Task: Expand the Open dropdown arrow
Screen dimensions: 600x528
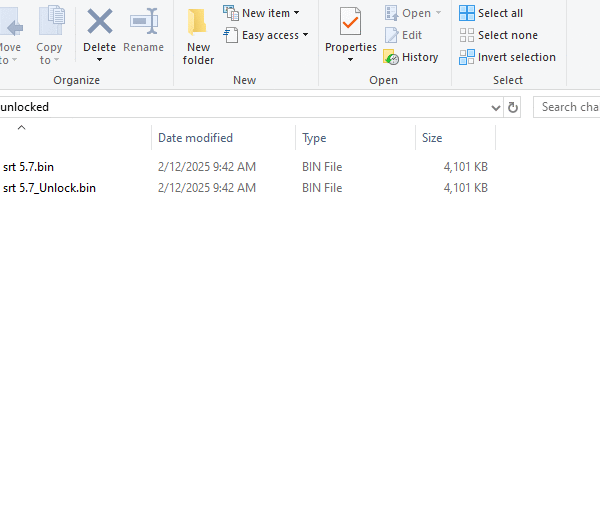Action: (x=439, y=13)
